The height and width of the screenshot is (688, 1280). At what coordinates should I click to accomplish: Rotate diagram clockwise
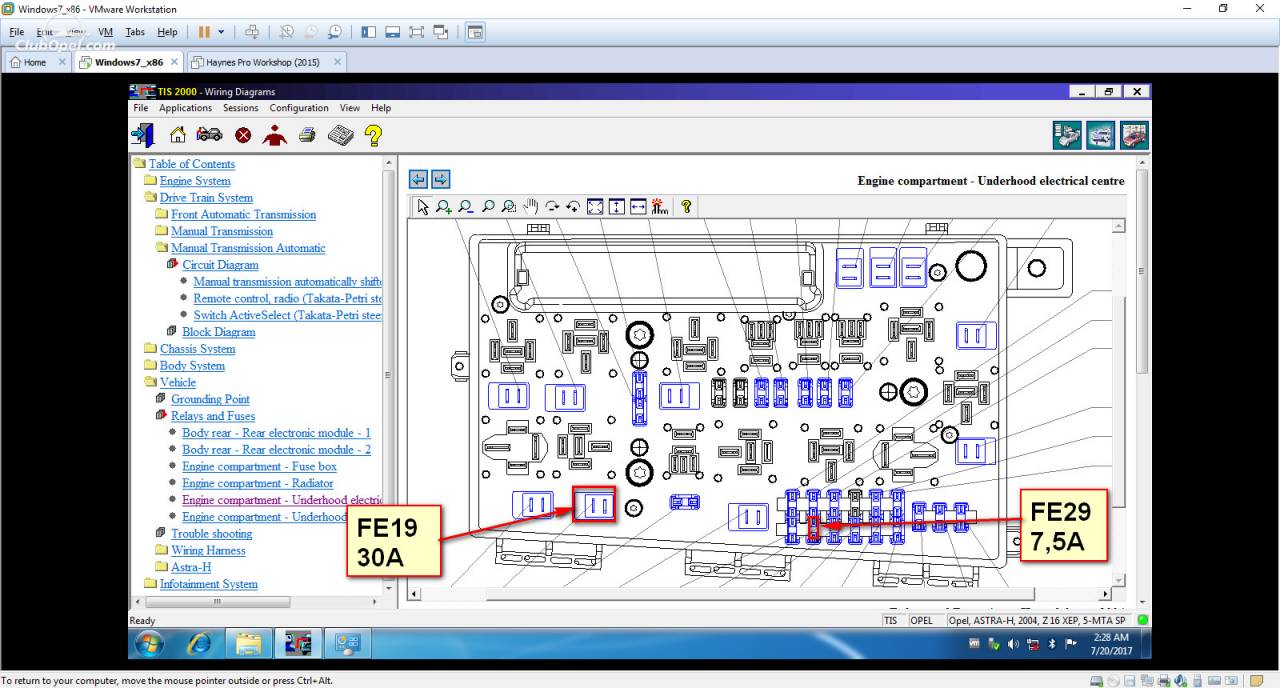552,207
